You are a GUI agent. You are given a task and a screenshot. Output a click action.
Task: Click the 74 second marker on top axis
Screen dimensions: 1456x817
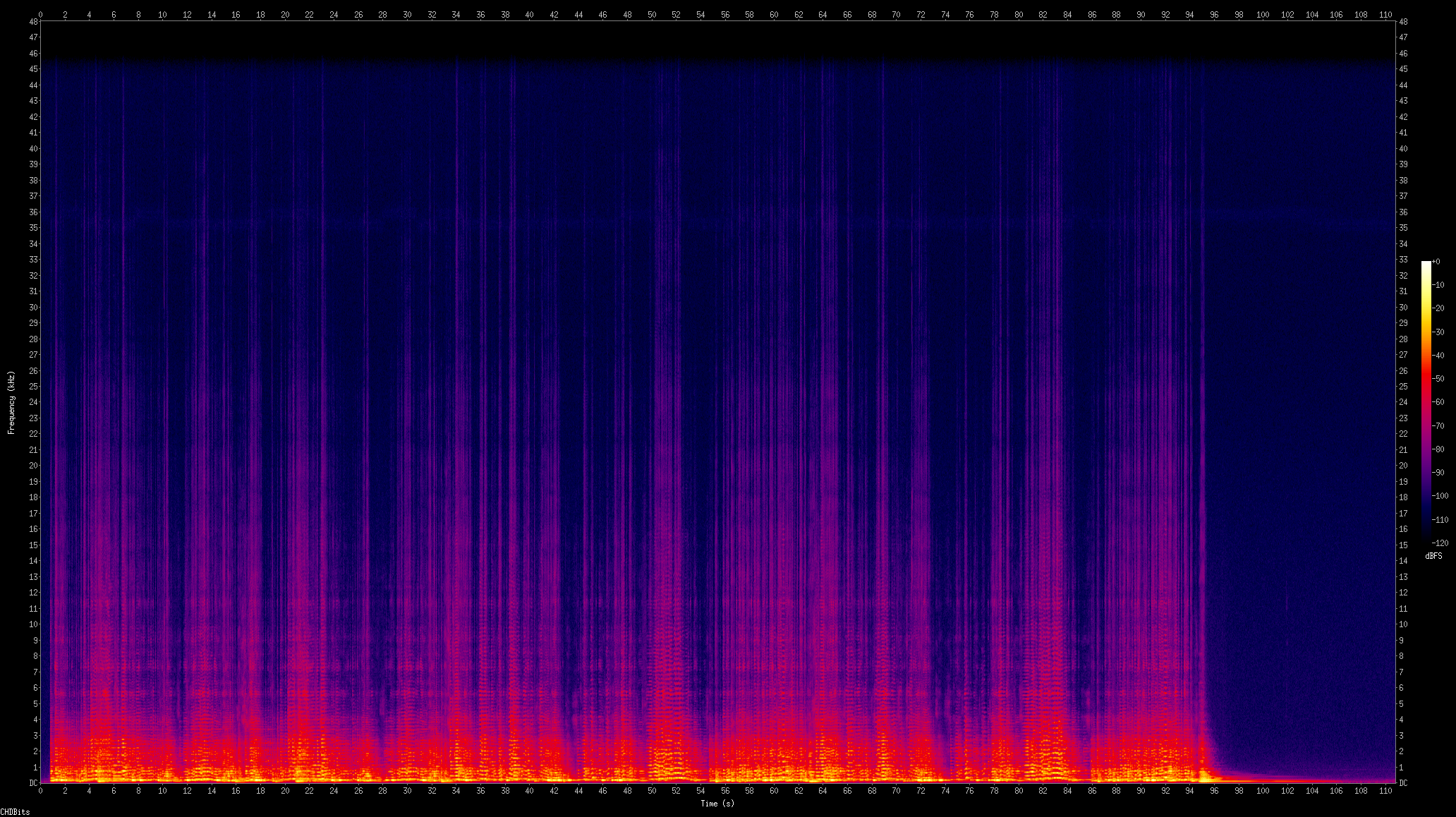point(945,14)
